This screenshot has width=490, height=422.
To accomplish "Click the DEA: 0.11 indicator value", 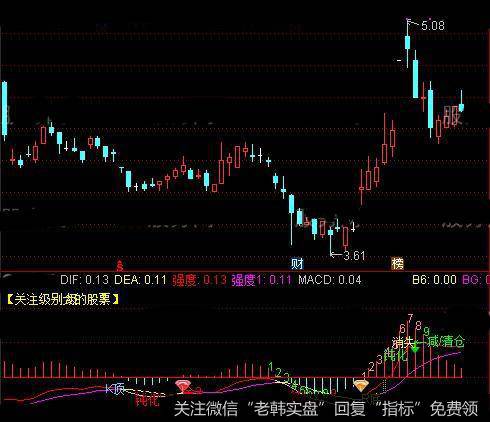I will (x=140, y=280).
